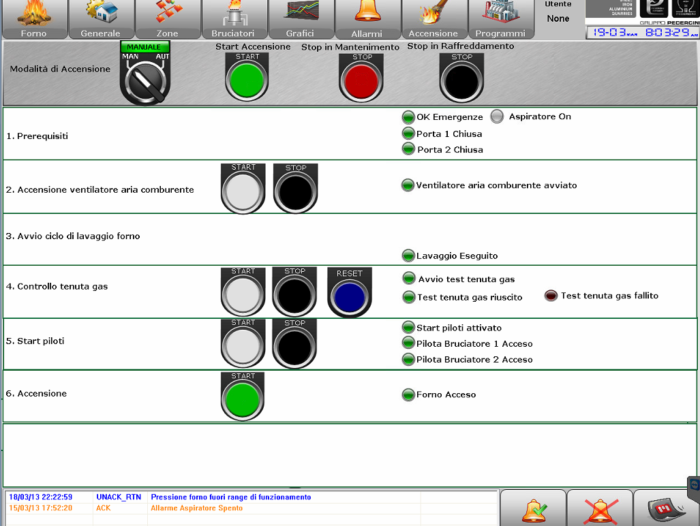Stop the pilot burners in step 5
The height and width of the screenshot is (526, 700).
(295, 345)
